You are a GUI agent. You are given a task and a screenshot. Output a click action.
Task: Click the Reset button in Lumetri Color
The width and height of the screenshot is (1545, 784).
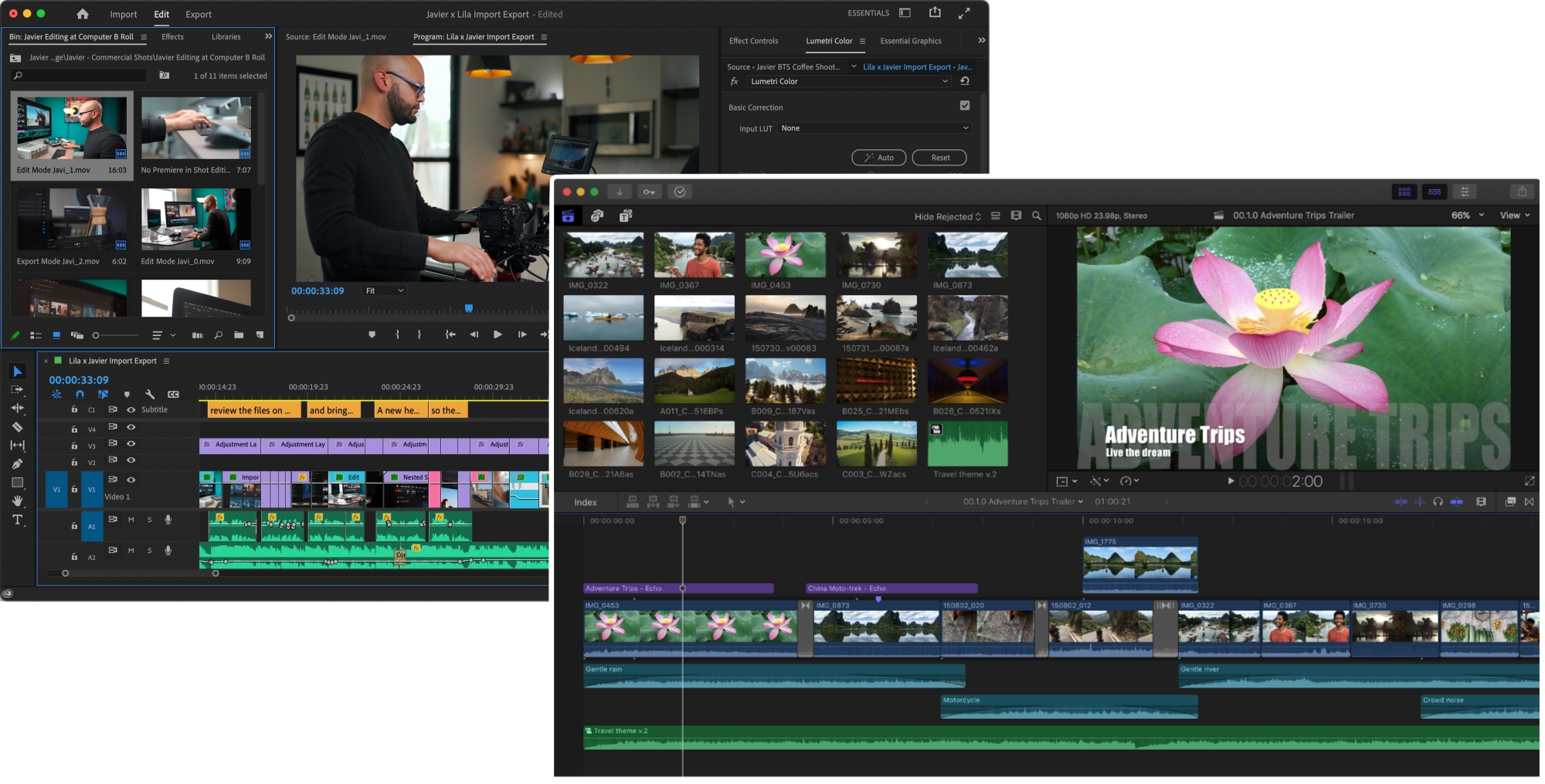coord(939,158)
